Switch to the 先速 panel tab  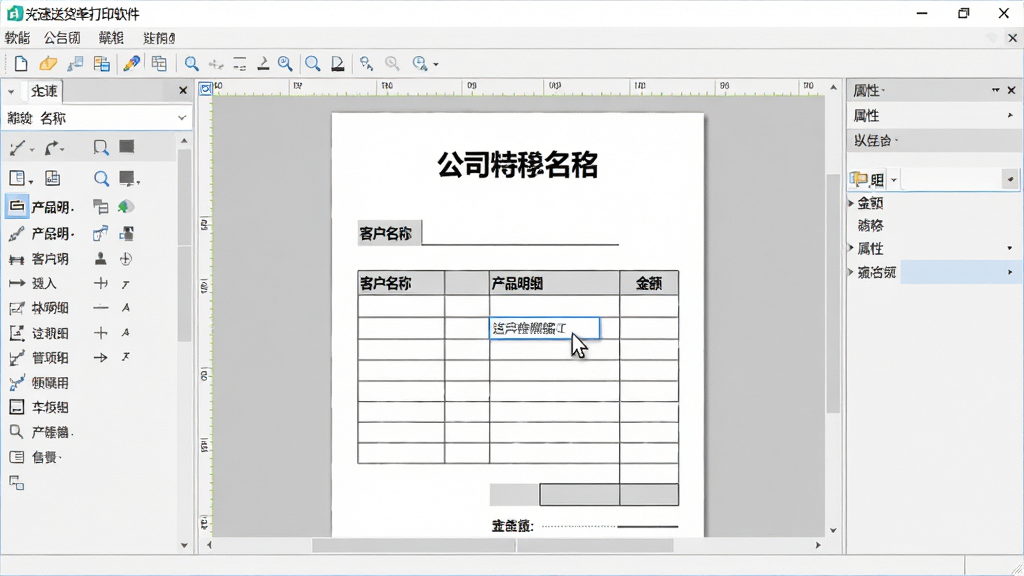[x=44, y=91]
